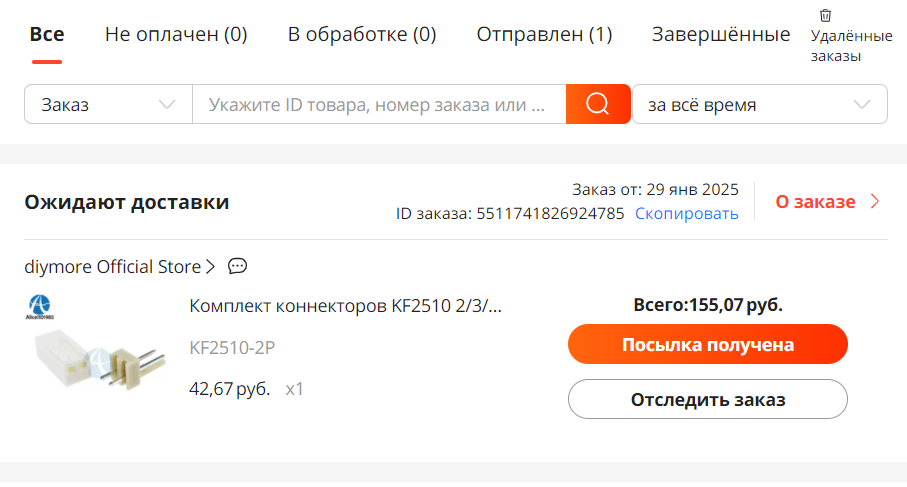Viewport: 907px width, 487px height.
Task: Click the arrow next to О заказе
Action: click(x=875, y=201)
